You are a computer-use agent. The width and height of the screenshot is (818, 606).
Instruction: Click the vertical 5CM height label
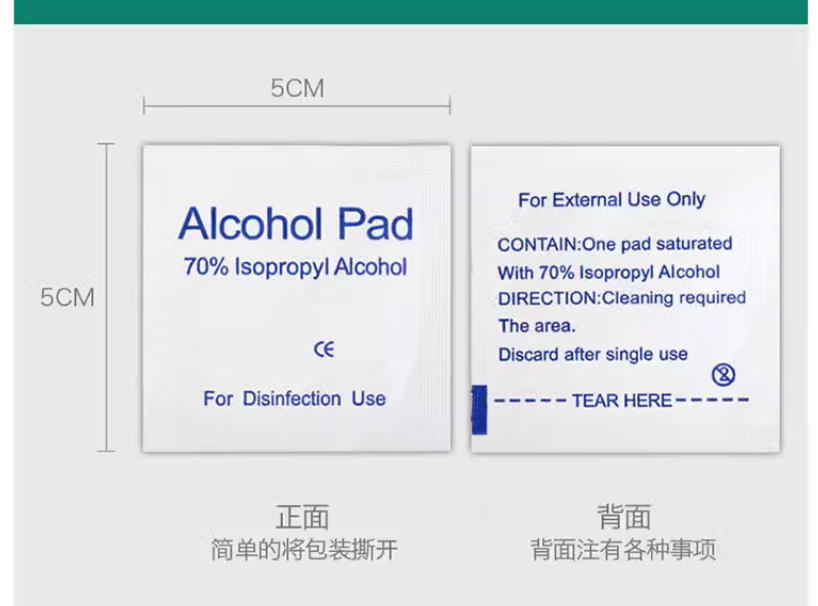pyautogui.click(x=68, y=297)
